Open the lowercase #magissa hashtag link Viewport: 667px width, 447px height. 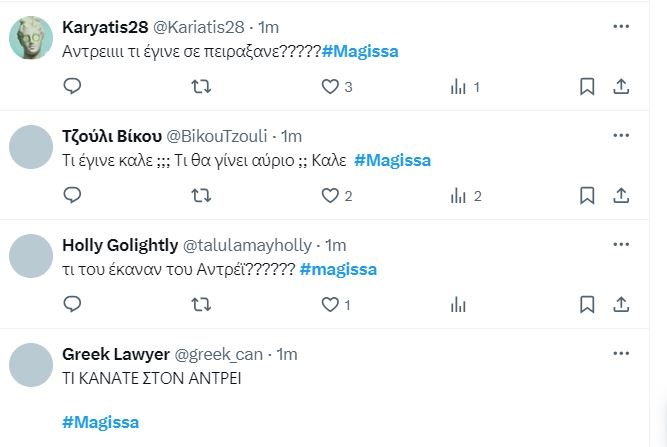(338, 269)
